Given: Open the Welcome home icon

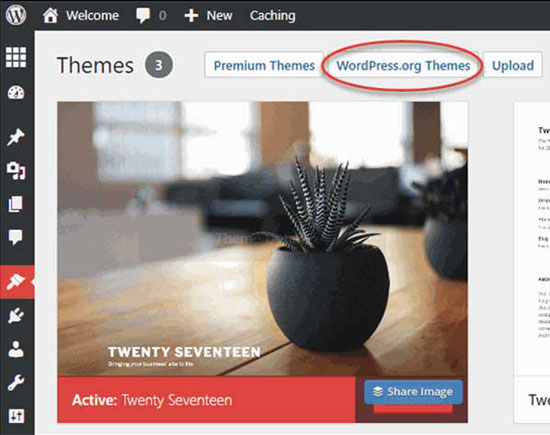Looking at the screenshot, I should tap(51, 15).
